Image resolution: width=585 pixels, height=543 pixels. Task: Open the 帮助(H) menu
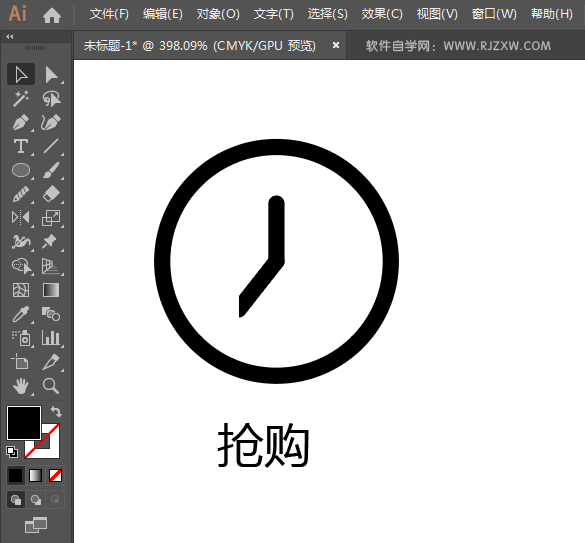pos(552,15)
